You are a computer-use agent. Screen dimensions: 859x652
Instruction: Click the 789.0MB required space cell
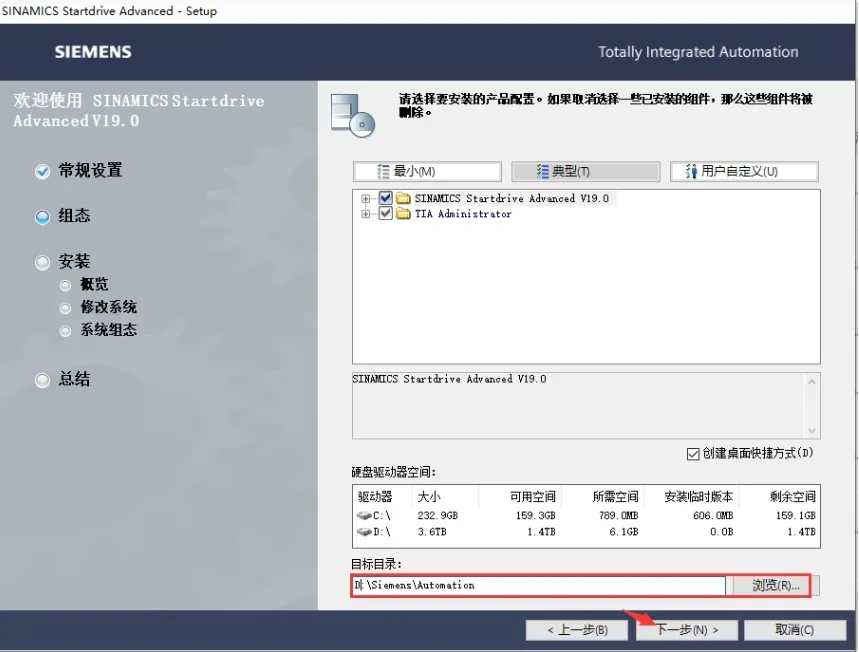pyautogui.click(x=619, y=516)
